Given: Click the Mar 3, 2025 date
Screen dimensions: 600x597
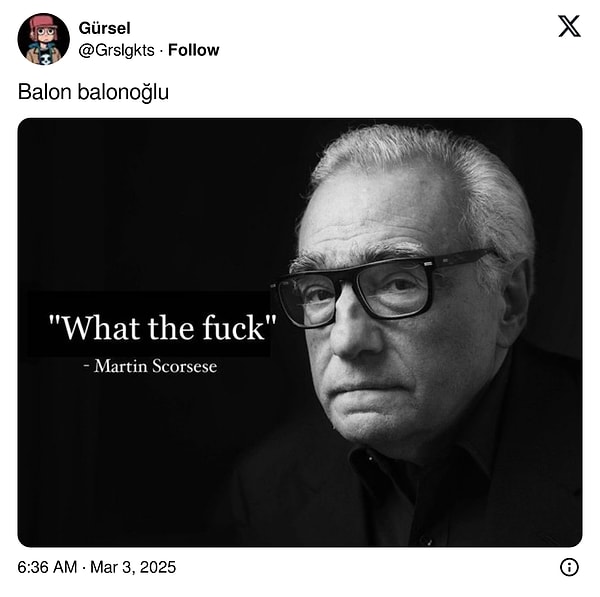Looking at the screenshot, I should point(133,567).
